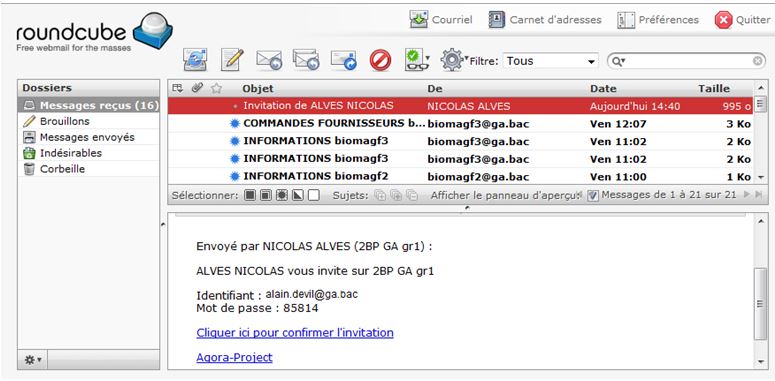Sort messages by Date column

click(x=603, y=89)
